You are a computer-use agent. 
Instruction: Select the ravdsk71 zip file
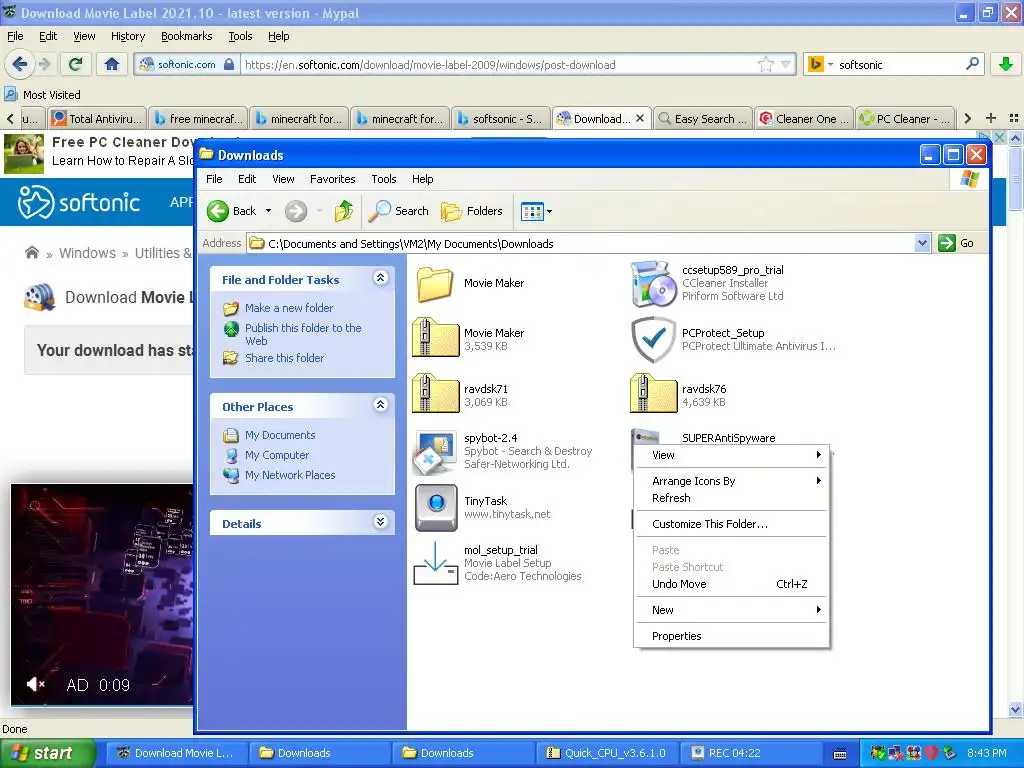click(x=435, y=394)
